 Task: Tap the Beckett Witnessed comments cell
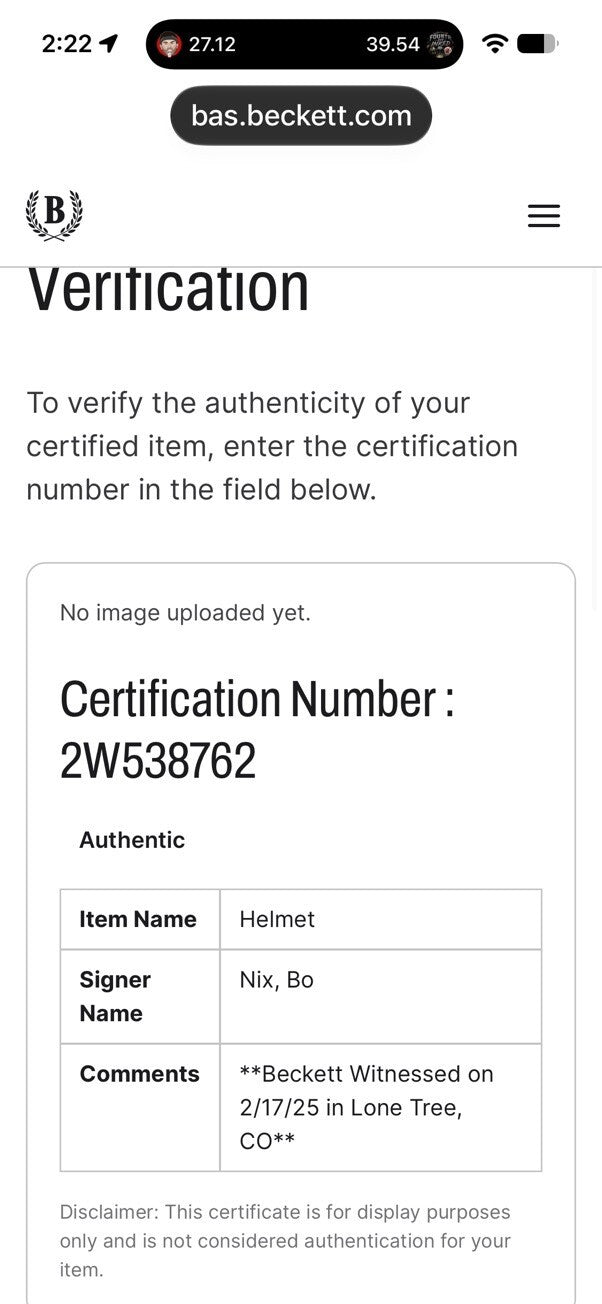381,1107
